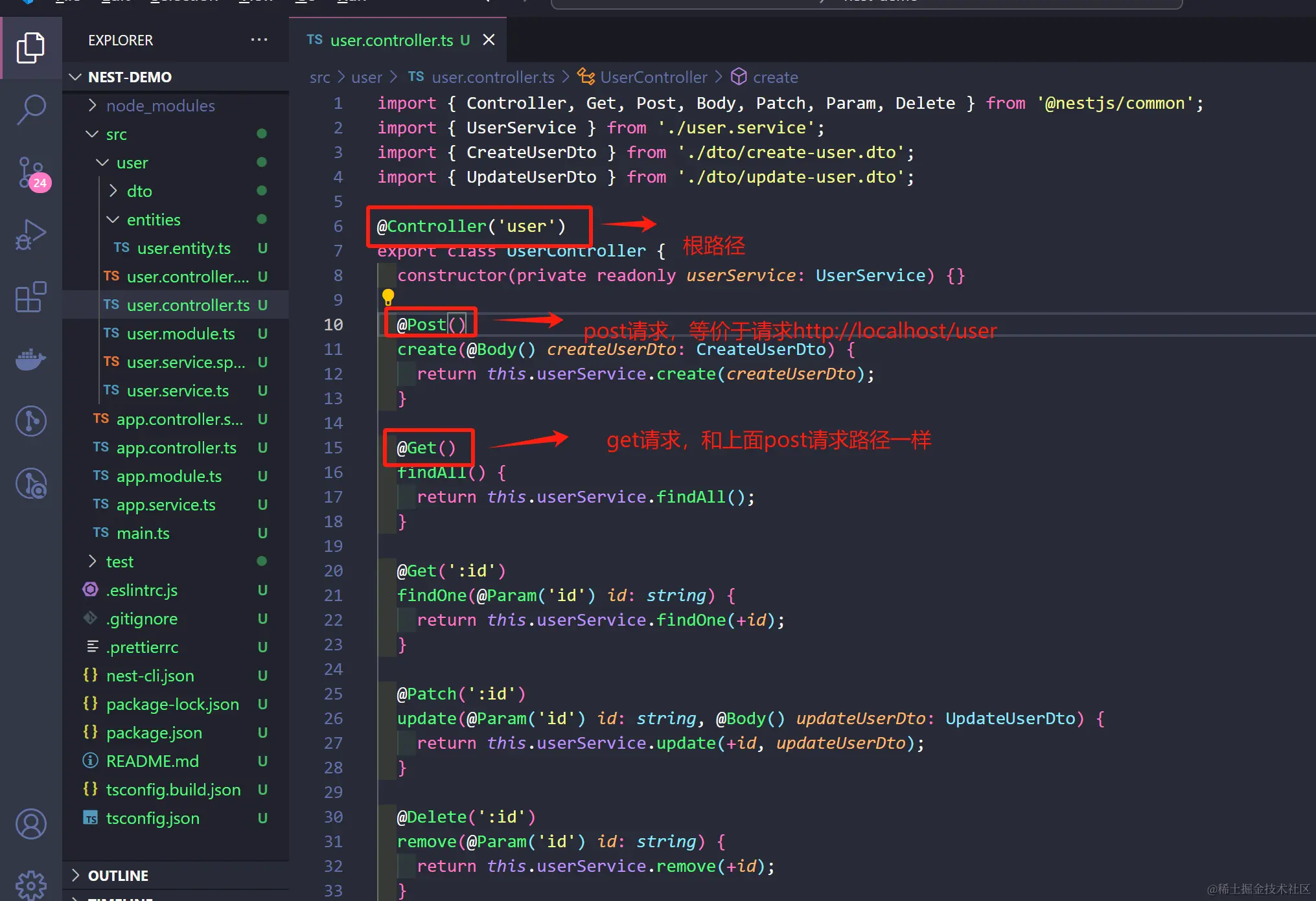Click the create breadcrumb item
Image resolution: width=1316 pixels, height=901 pixels.
[x=775, y=77]
